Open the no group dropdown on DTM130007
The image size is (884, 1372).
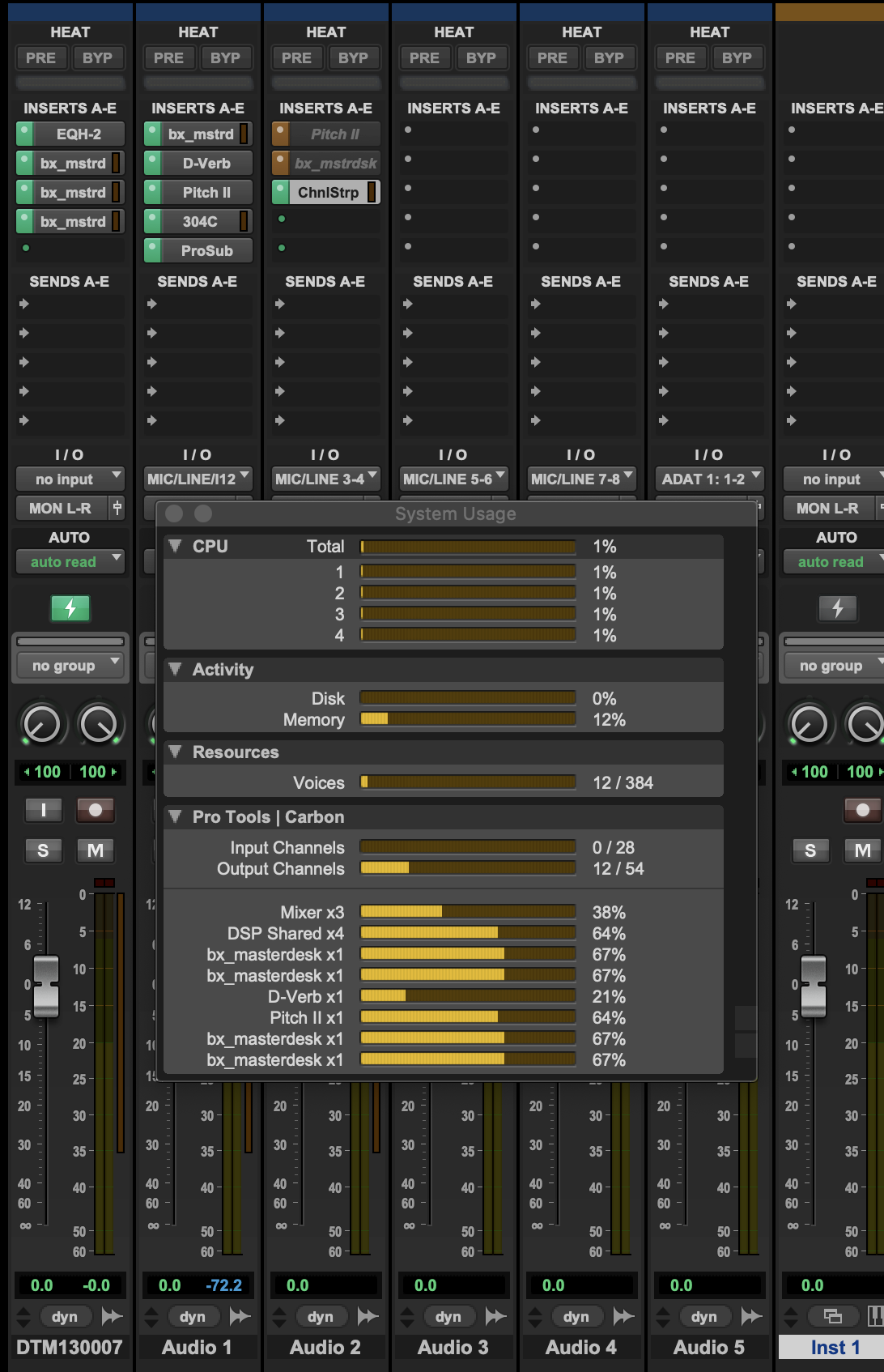(x=70, y=666)
